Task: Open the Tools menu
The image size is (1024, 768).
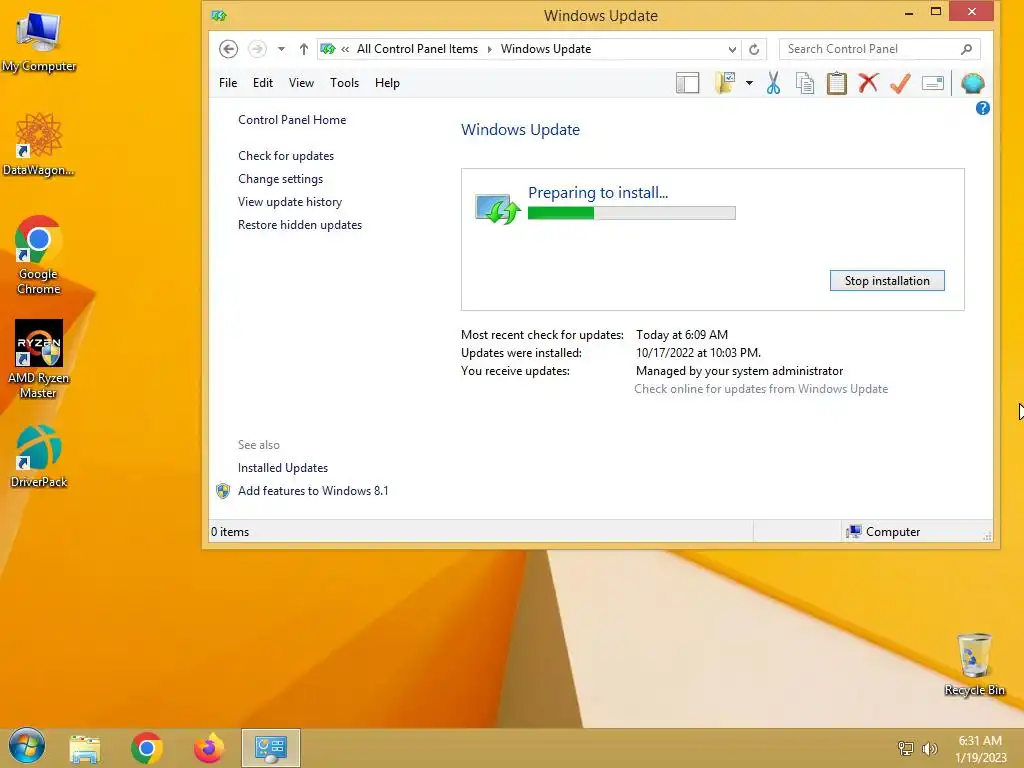Action: [344, 83]
